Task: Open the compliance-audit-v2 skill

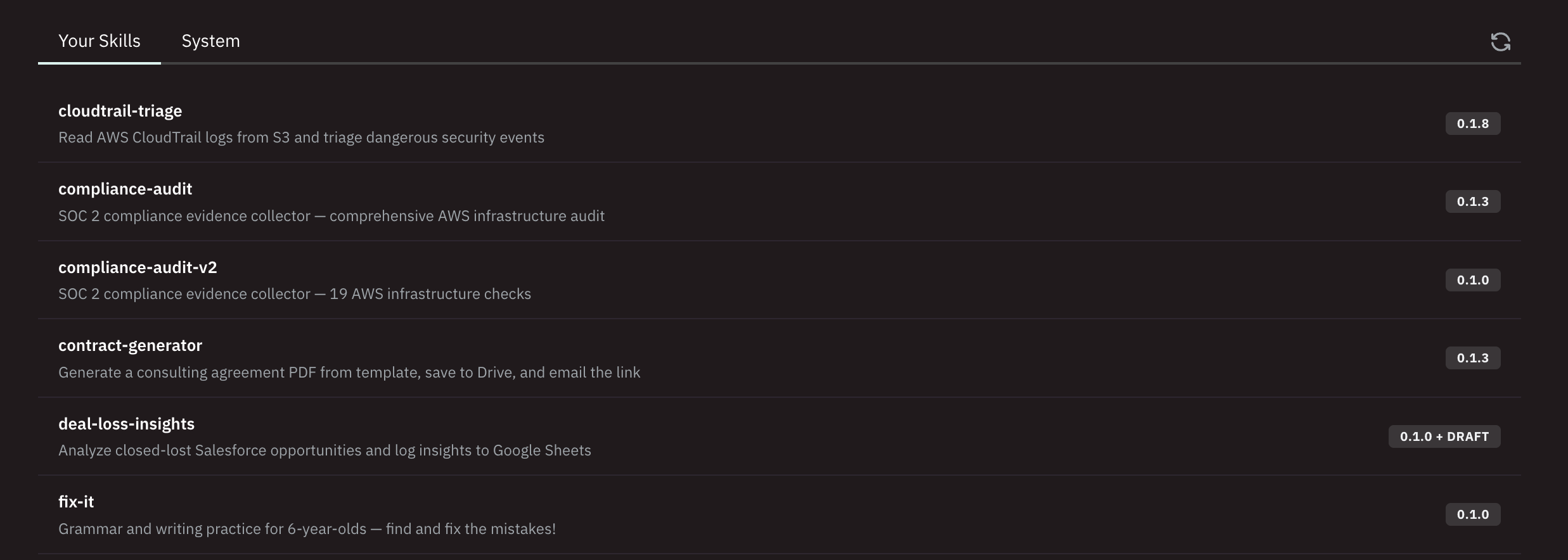Action: [x=138, y=267]
